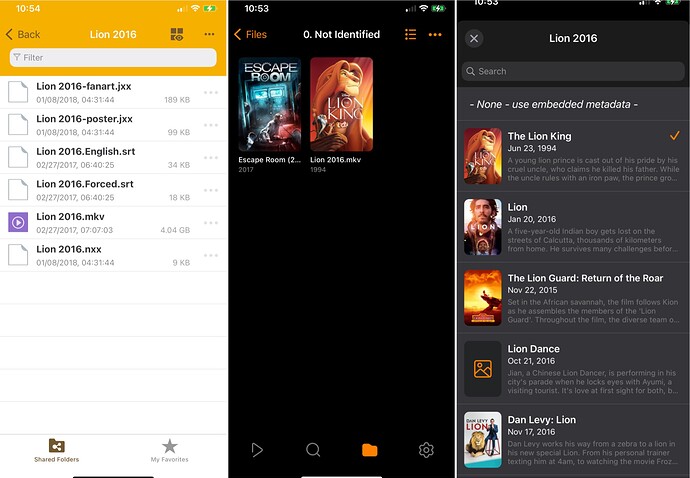Viewport: 690px width, 478px height.
Task: Open options dots for Lion 2016.nxx
Action: click(x=211, y=255)
